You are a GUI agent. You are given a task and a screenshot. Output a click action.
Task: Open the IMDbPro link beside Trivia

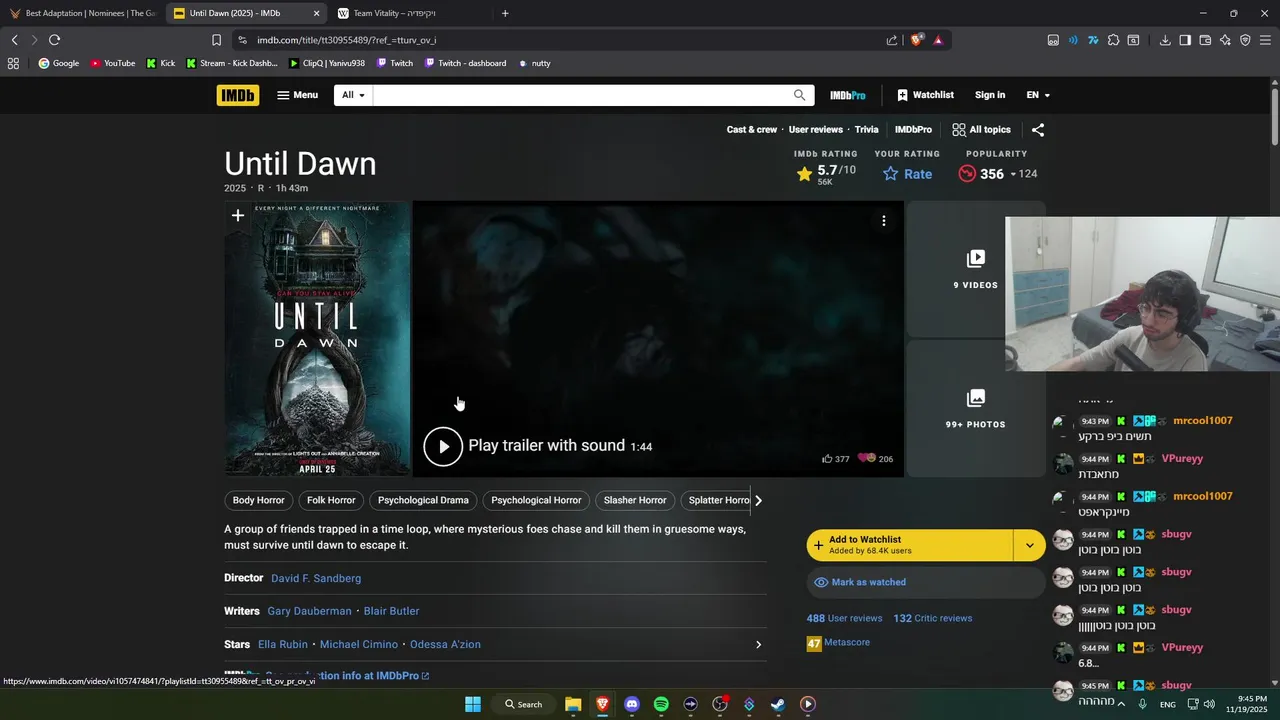pos(913,130)
